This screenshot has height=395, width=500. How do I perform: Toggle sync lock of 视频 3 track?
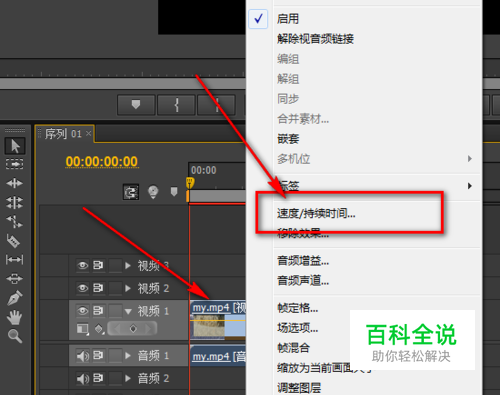coord(98,265)
